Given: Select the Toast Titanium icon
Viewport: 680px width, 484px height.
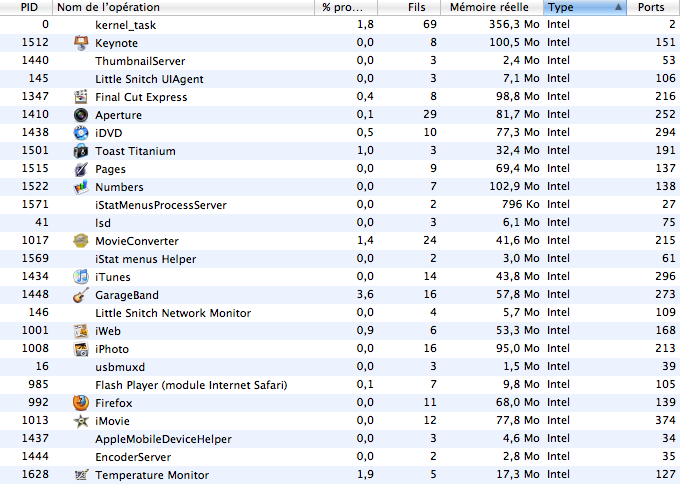Looking at the screenshot, I should click(81, 151).
